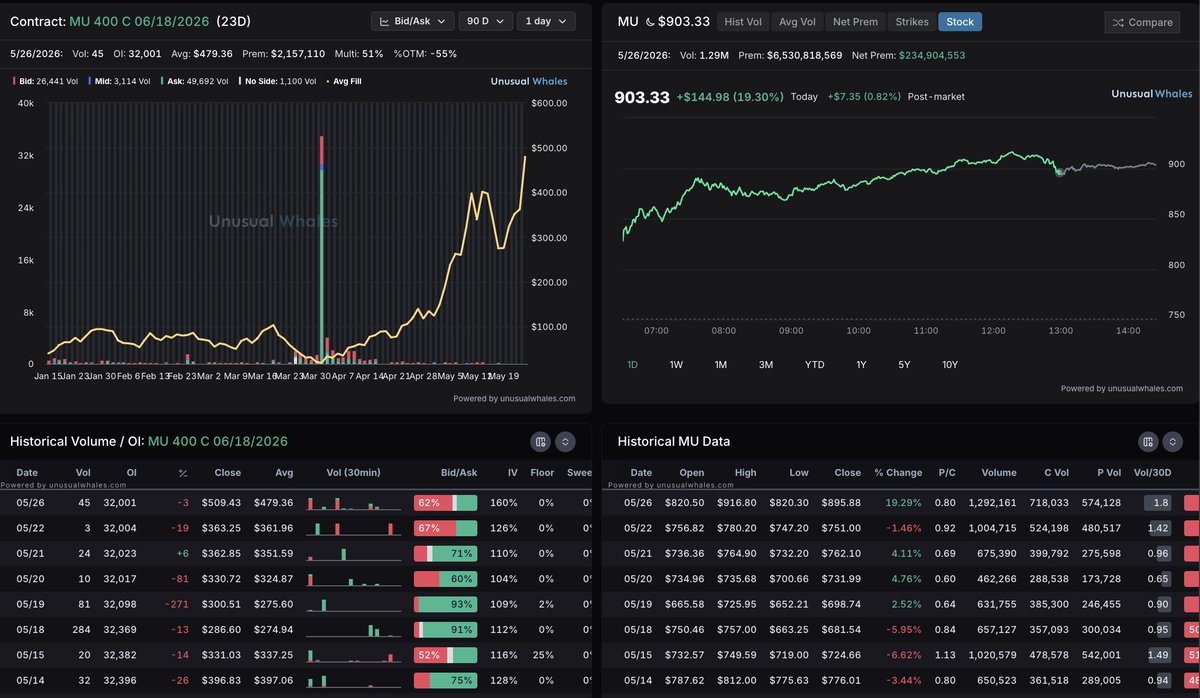
Task: Open the Bid/Ask chart type dropdown
Action: [412, 21]
